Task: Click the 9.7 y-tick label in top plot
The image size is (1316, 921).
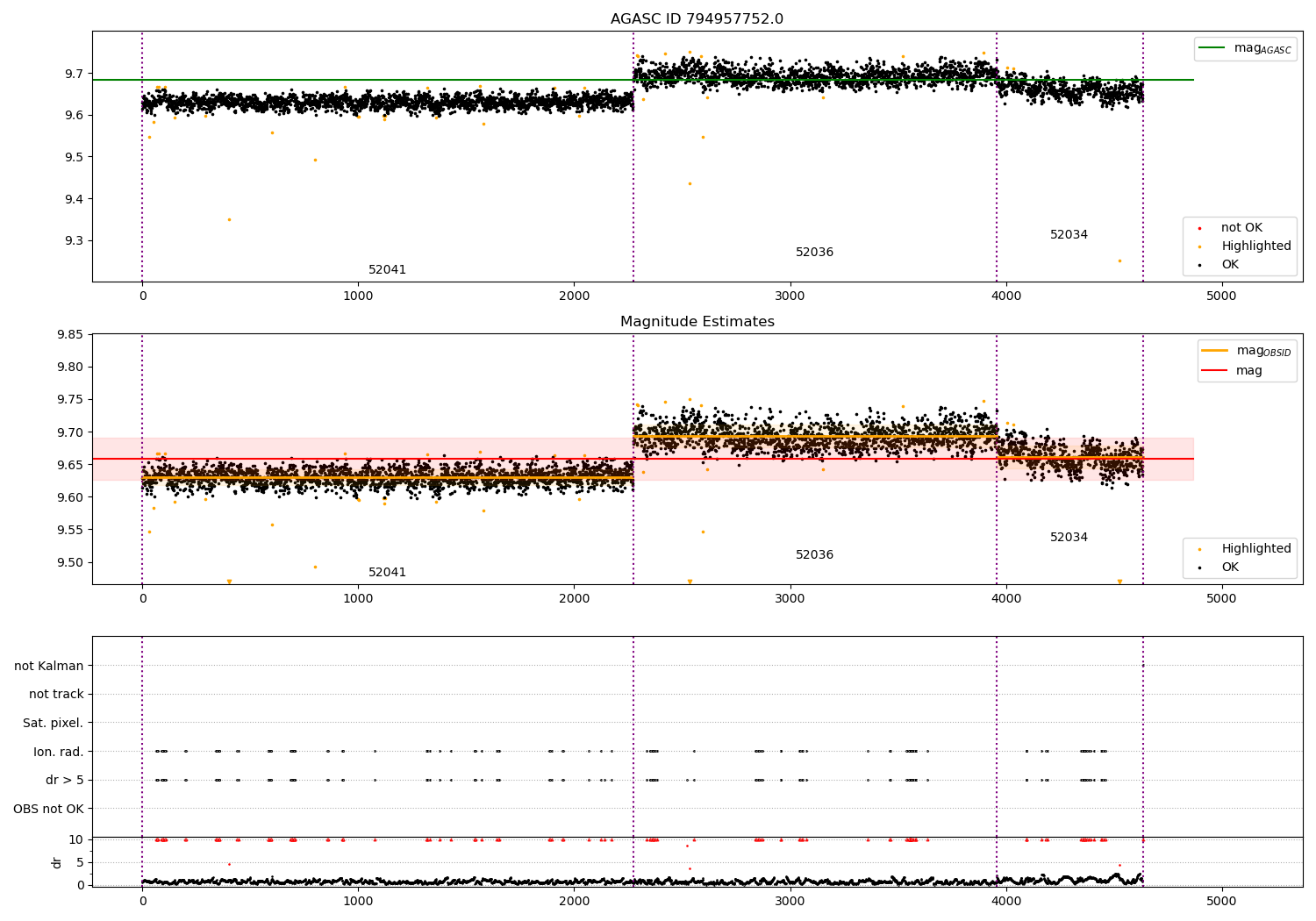Action: [74, 74]
